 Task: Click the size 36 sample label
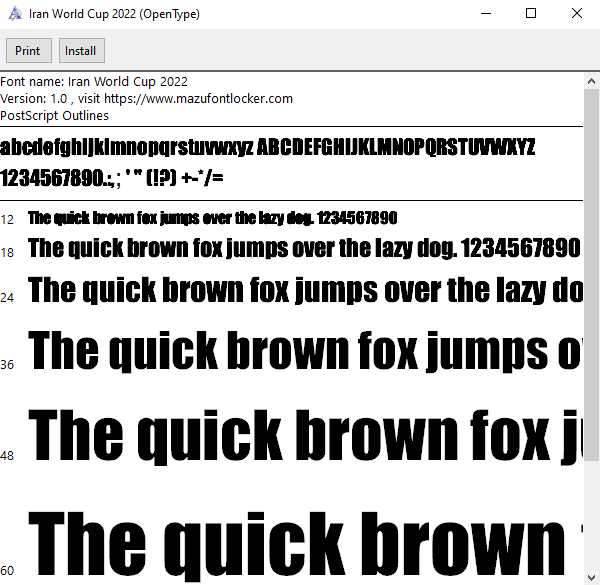(7, 365)
